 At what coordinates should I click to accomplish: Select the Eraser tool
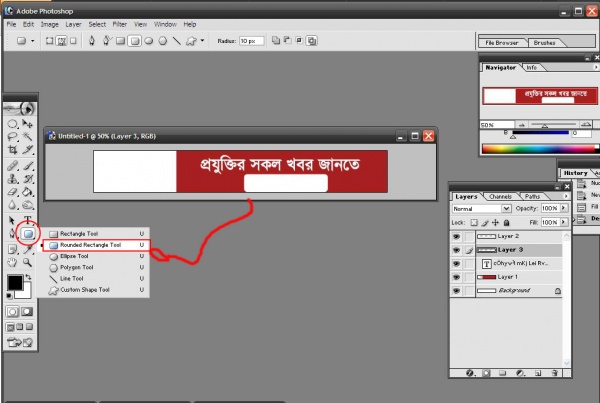12,192
